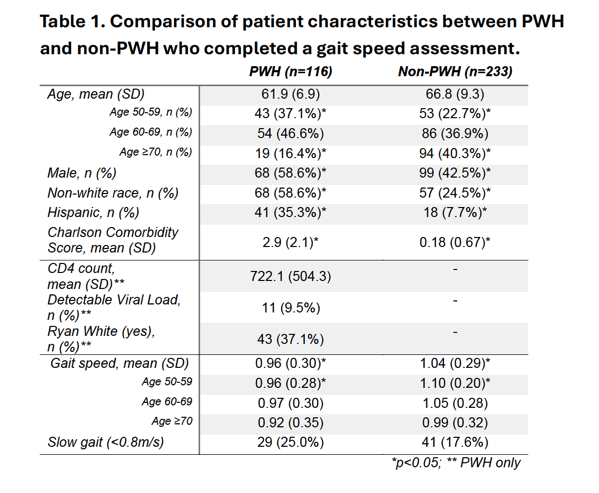The height and width of the screenshot is (493, 599).
Task: Click the Slow gait (<0.8m/s) label
Action: 105,442
